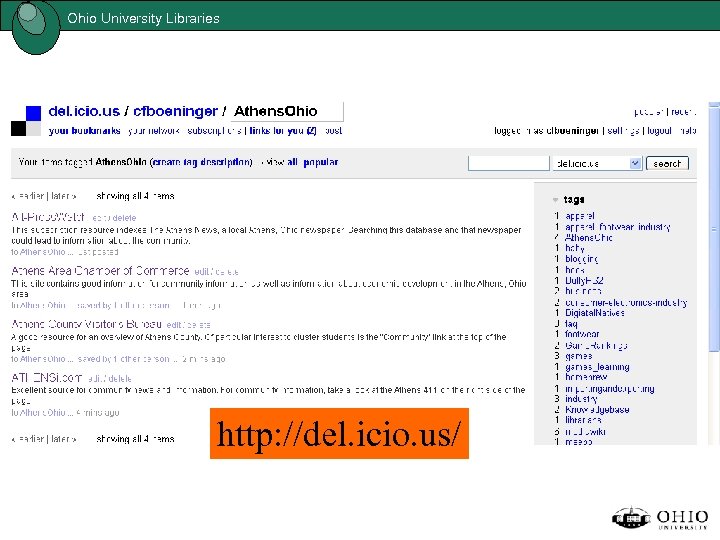Select the industry tag
Viewport: 720px width, 540px height.
[x=581, y=399]
